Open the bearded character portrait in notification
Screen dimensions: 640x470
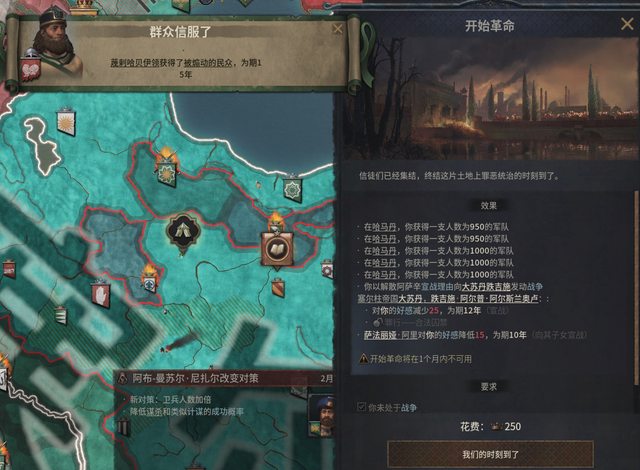(x=53, y=43)
